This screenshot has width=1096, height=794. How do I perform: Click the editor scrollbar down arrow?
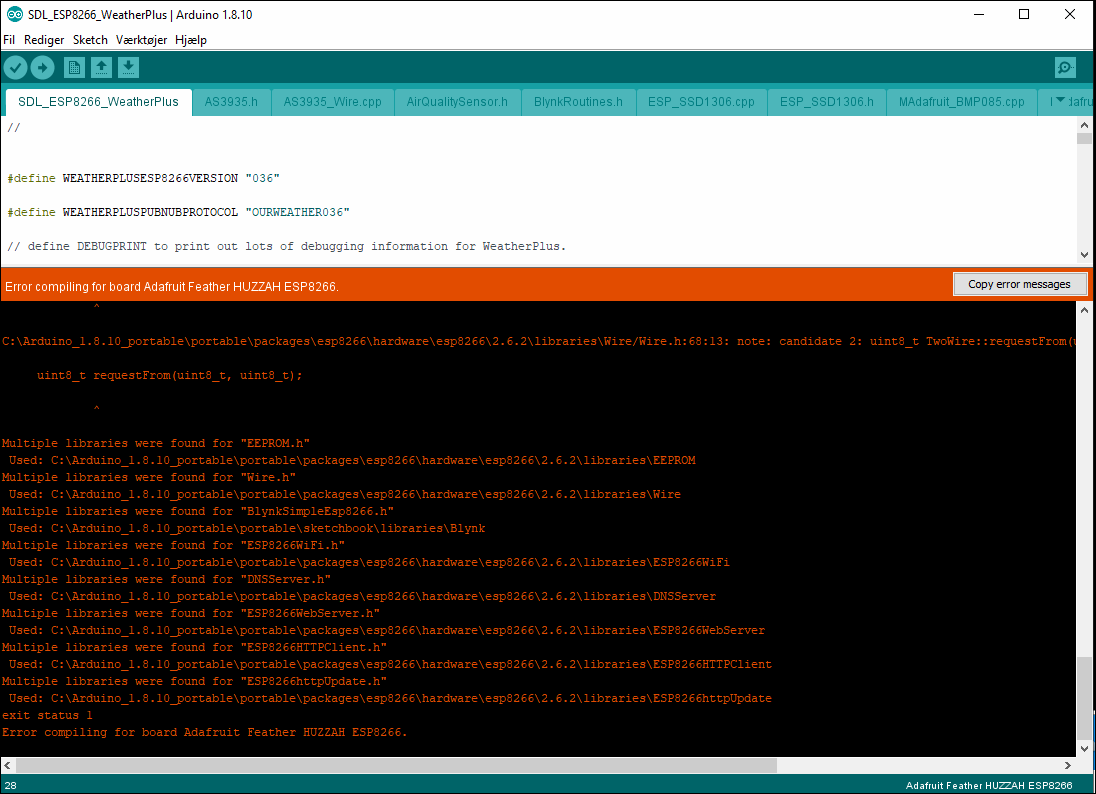coord(1084,255)
